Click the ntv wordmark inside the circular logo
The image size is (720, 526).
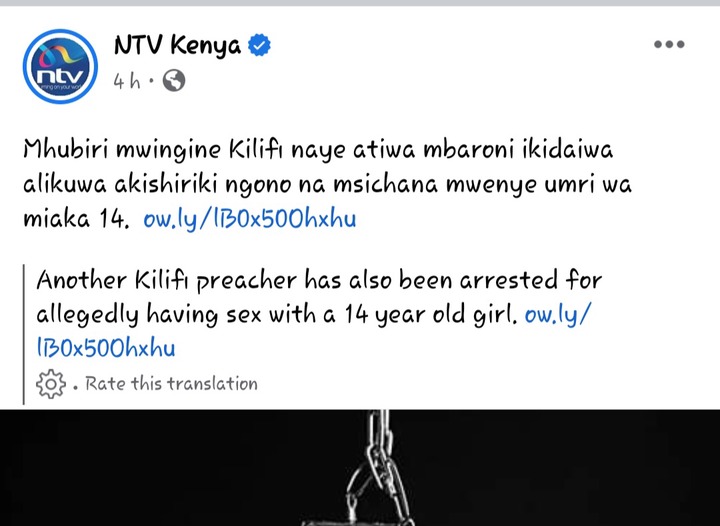[x=60, y=76]
